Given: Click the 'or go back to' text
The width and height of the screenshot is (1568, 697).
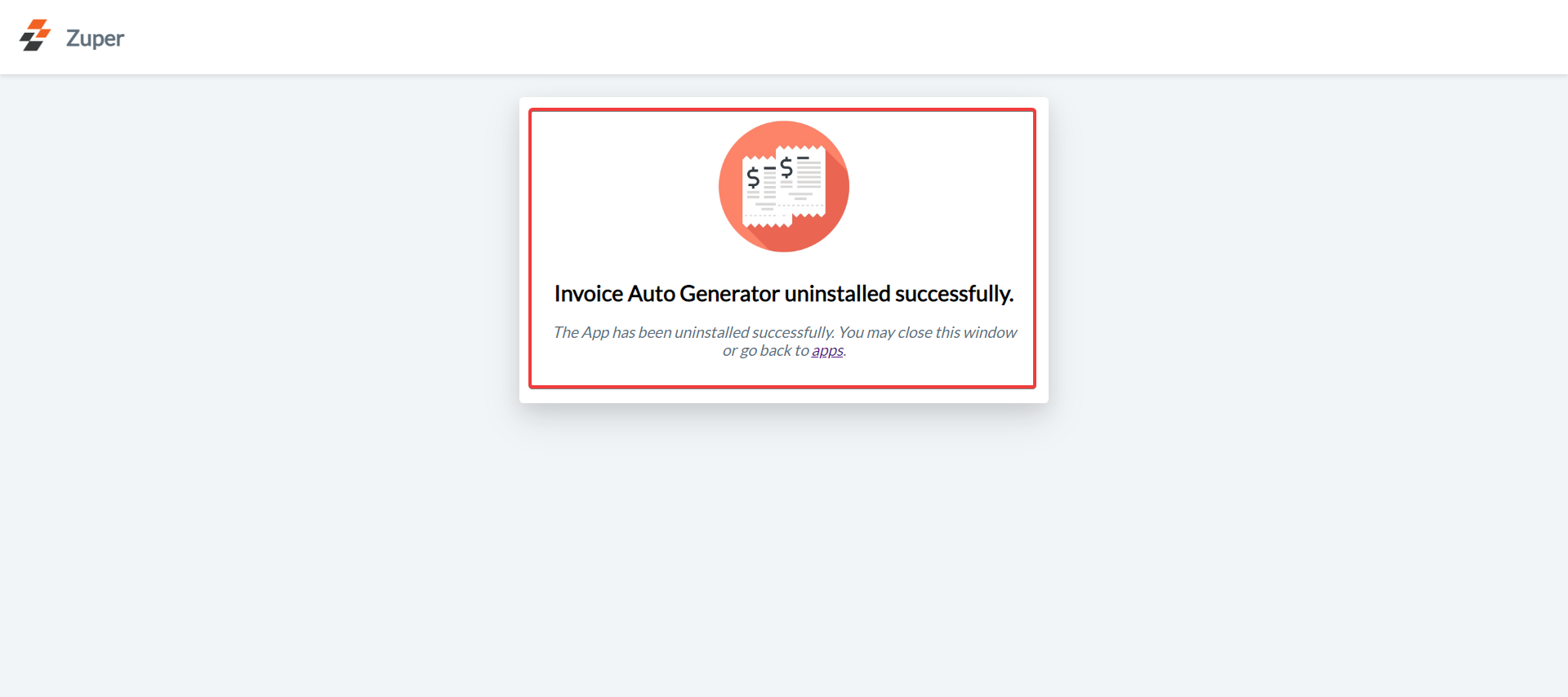Looking at the screenshot, I should [x=765, y=350].
